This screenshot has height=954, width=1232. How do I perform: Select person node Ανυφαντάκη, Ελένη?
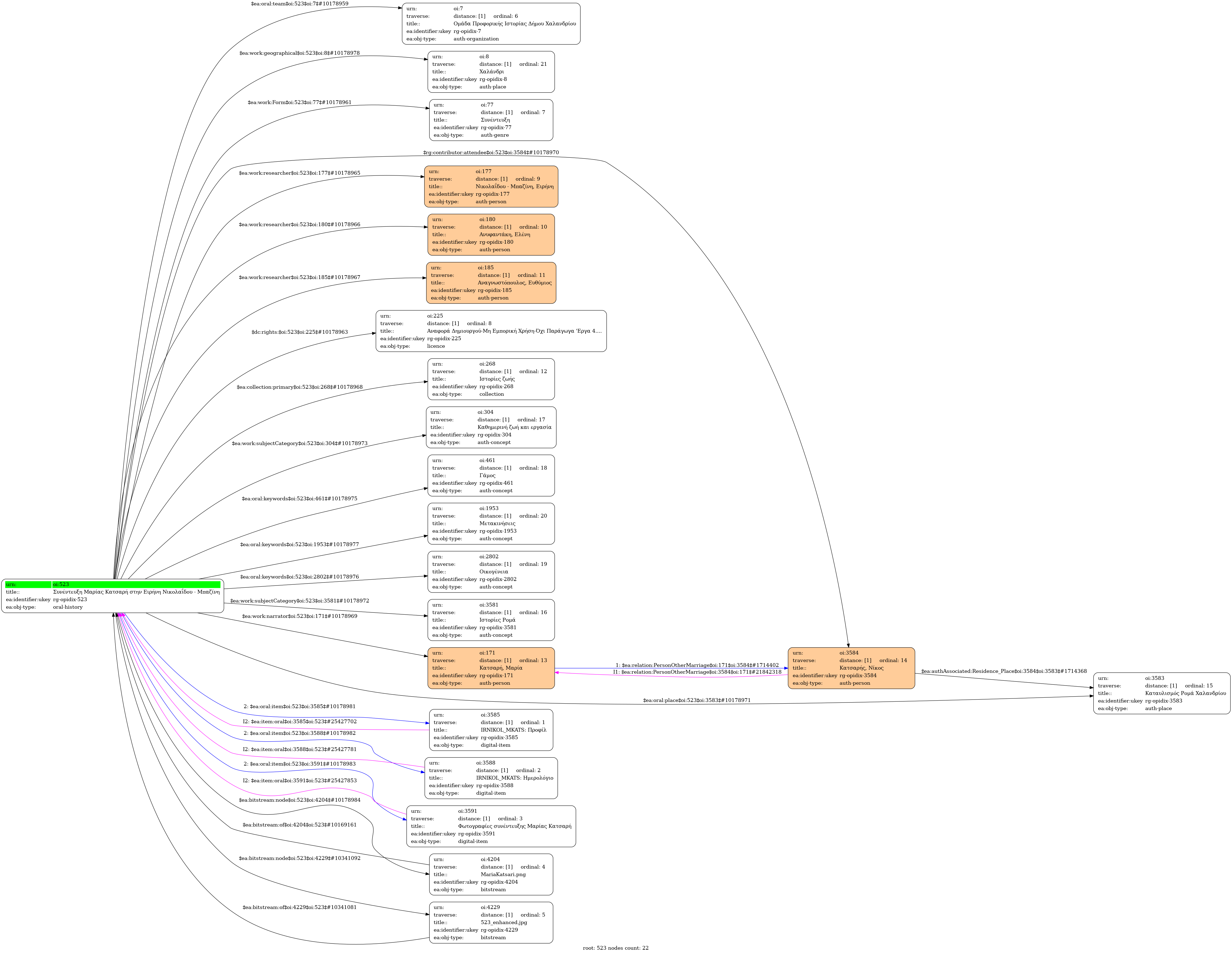pos(491,235)
